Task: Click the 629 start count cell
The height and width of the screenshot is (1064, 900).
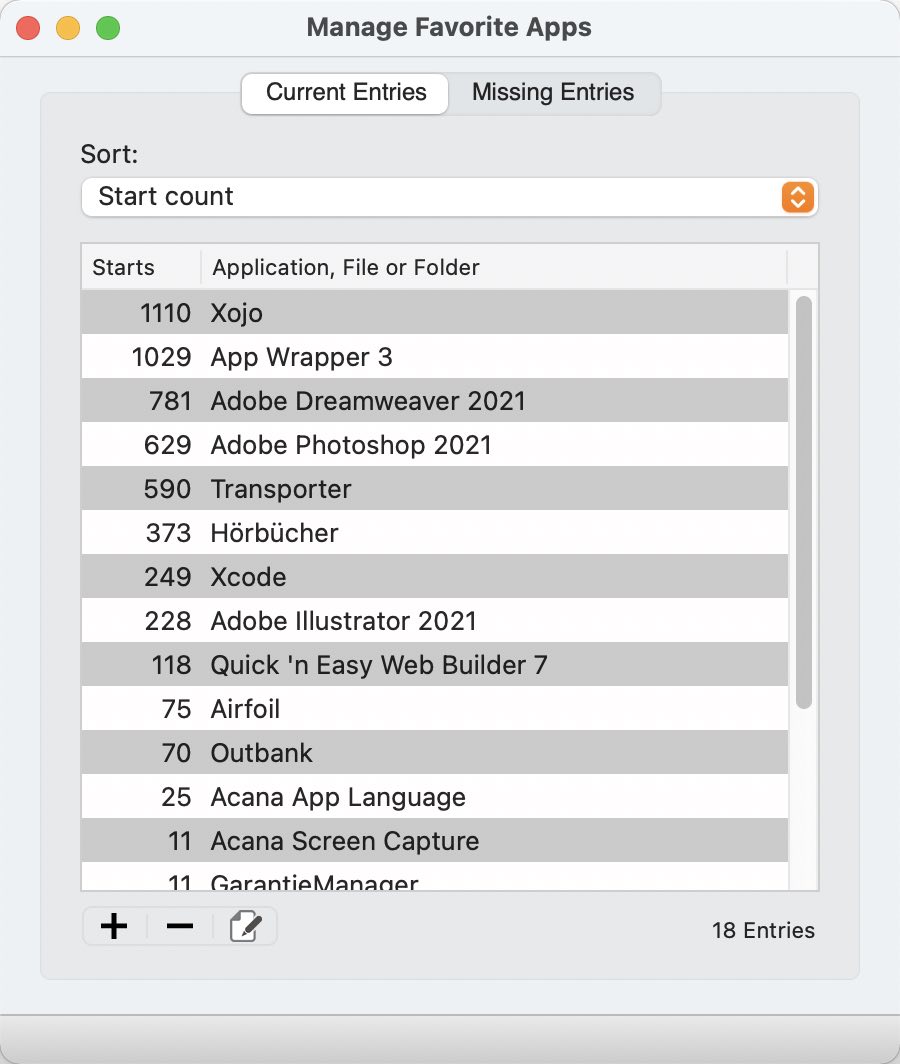Action: [x=168, y=446]
